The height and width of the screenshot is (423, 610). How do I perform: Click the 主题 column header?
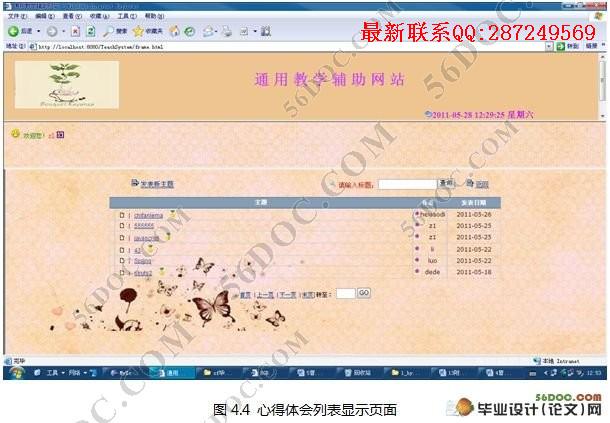(261, 202)
